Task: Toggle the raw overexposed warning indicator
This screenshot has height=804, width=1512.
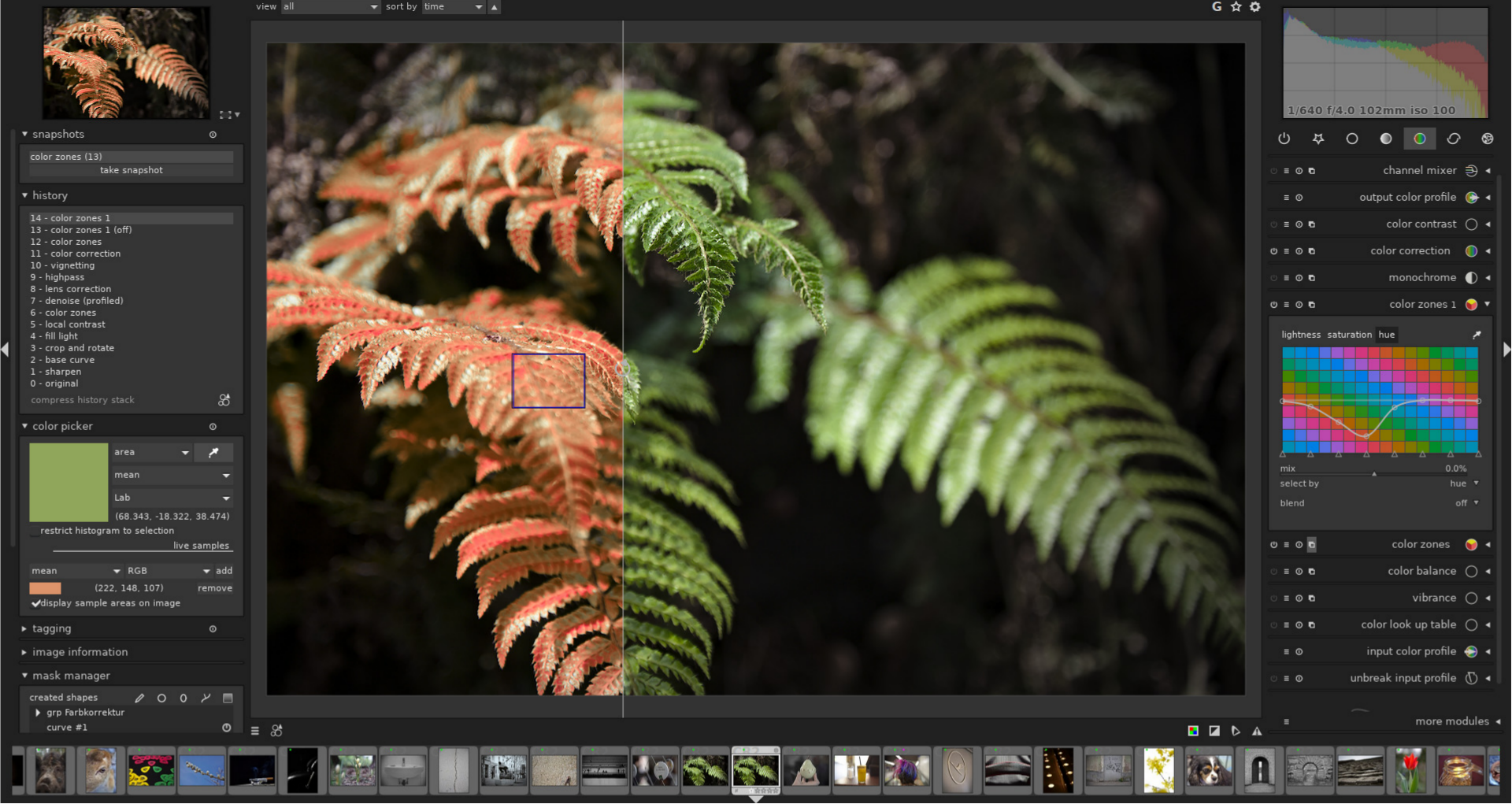Action: point(1192,731)
